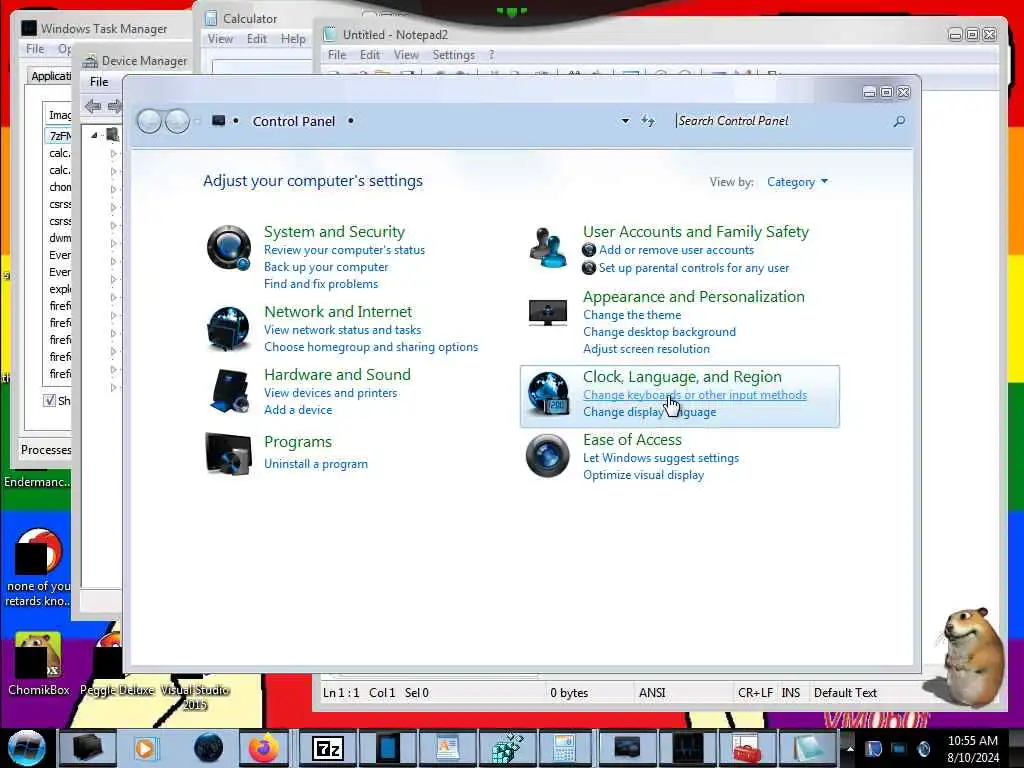The width and height of the screenshot is (1024, 768).
Task: Open Network and Internet category icon
Action: click(228, 328)
